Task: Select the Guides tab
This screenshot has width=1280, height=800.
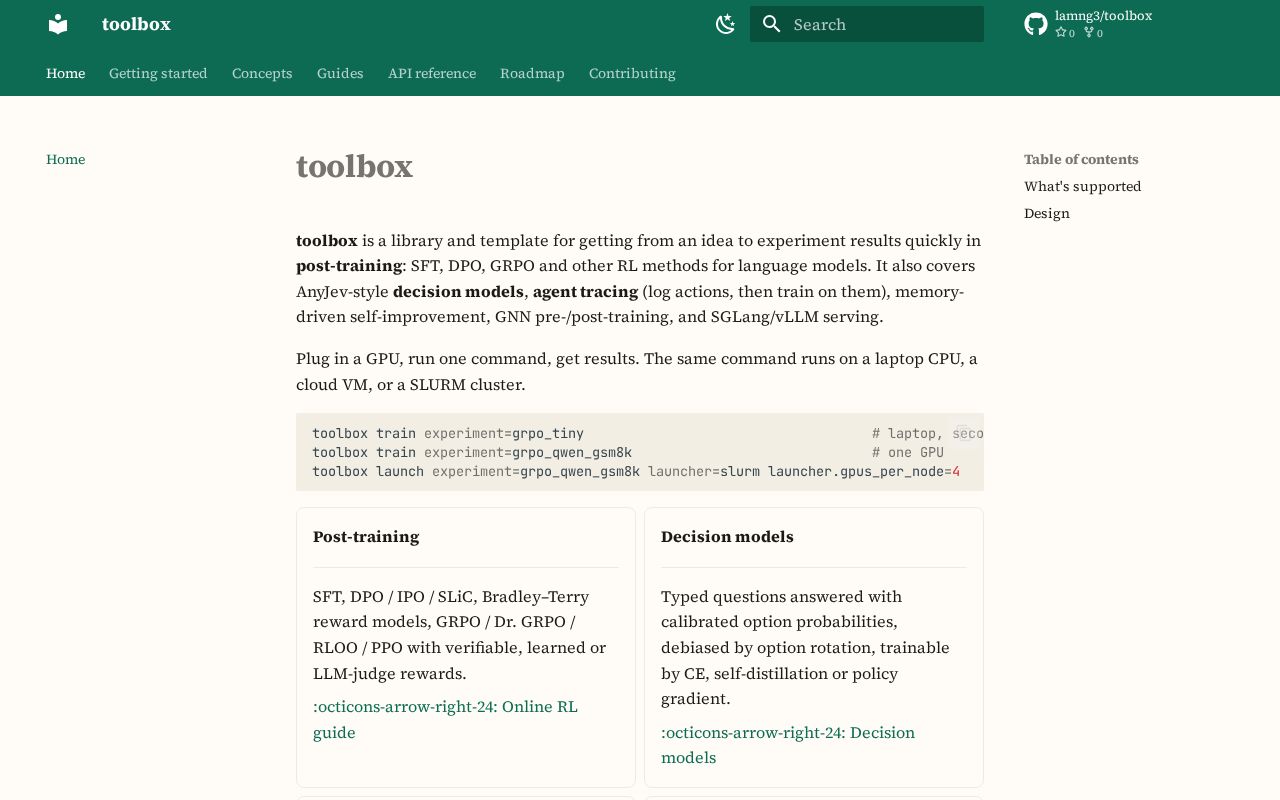Action: (x=340, y=73)
